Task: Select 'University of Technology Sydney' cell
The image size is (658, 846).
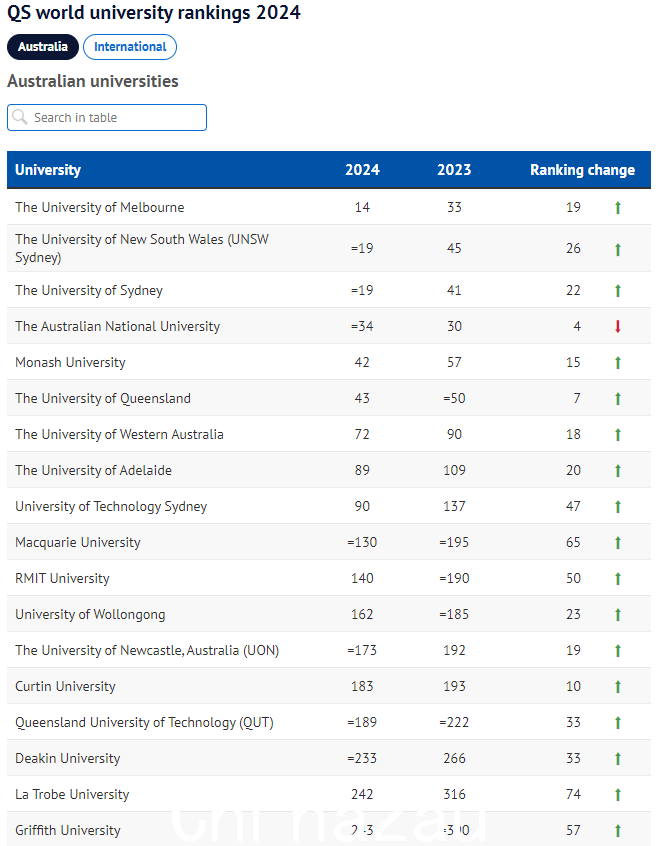Action: coord(111,507)
